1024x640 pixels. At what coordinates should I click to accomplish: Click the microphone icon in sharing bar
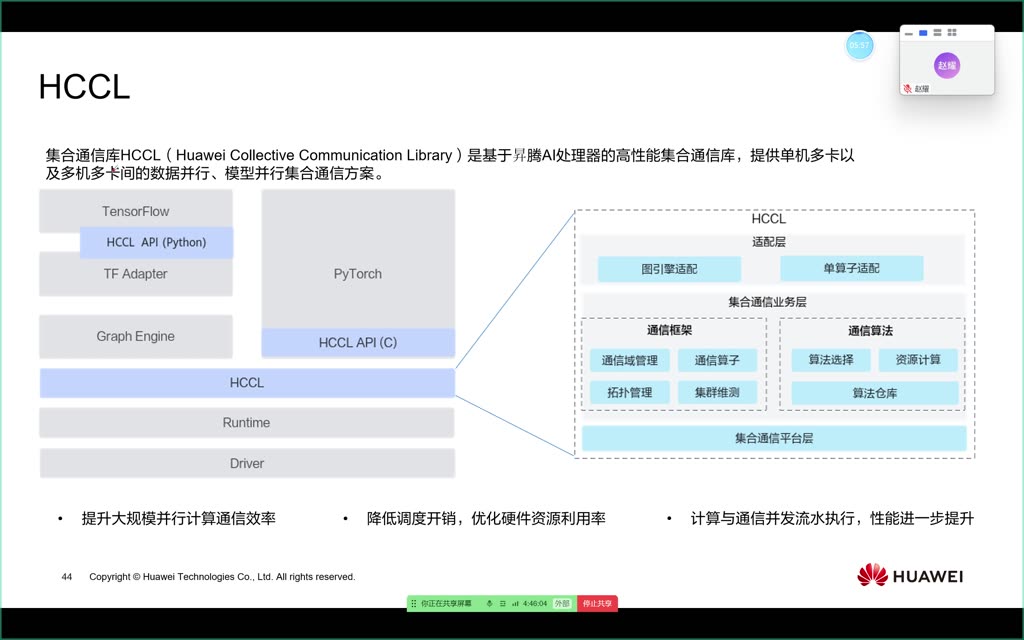pyautogui.click(x=489, y=603)
